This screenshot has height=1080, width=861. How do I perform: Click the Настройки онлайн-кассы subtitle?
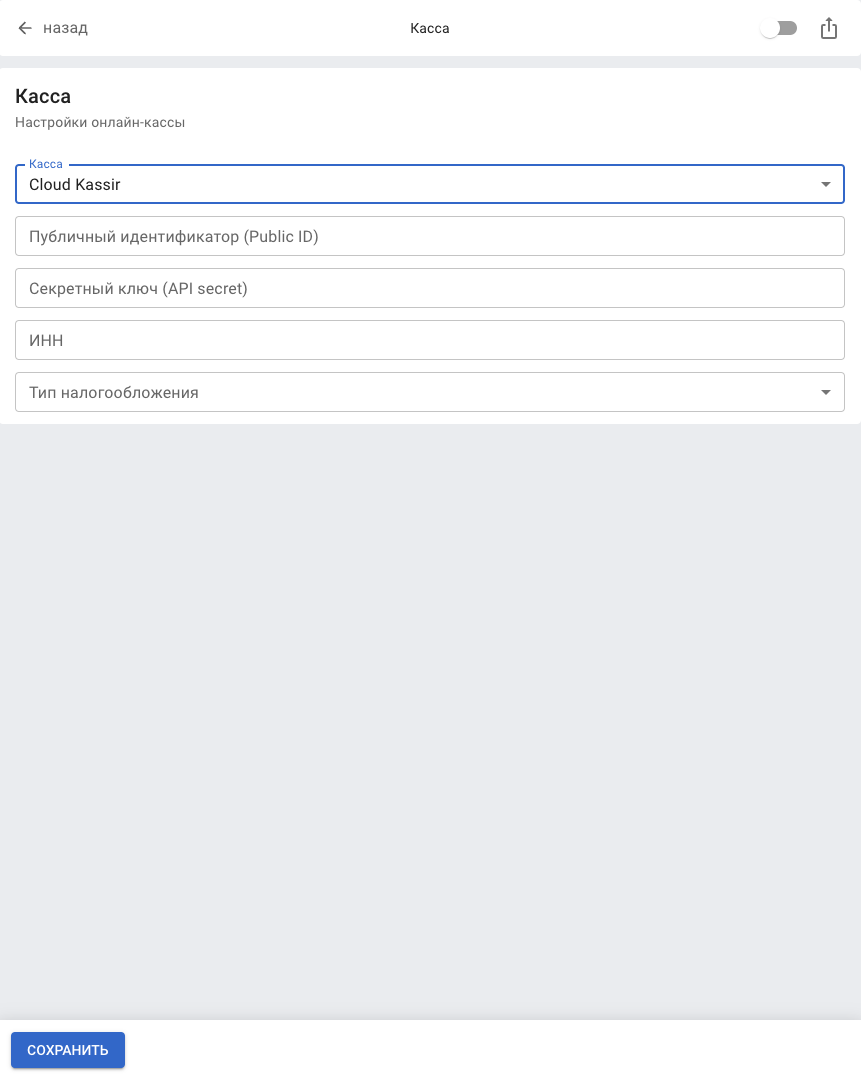click(x=100, y=123)
